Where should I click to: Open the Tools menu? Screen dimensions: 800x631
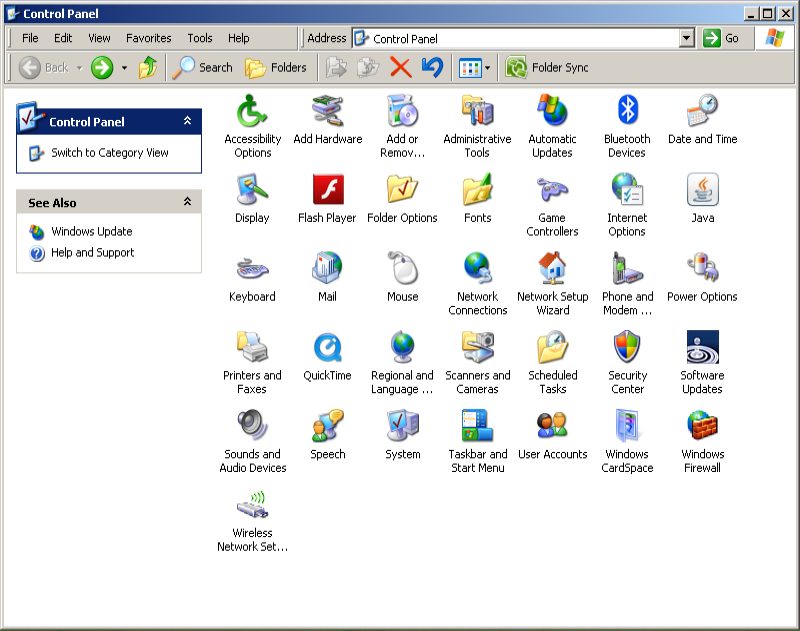click(x=199, y=38)
